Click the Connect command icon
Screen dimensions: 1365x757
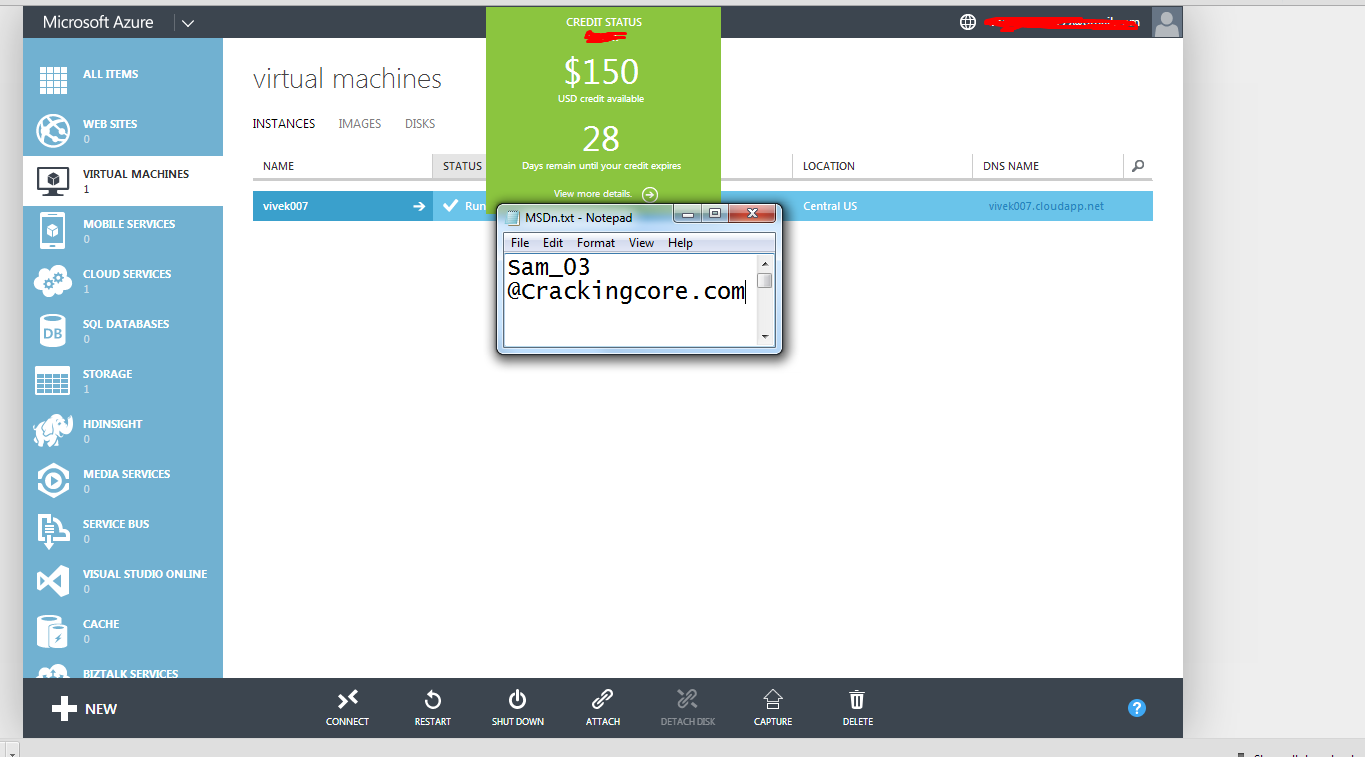[348, 699]
